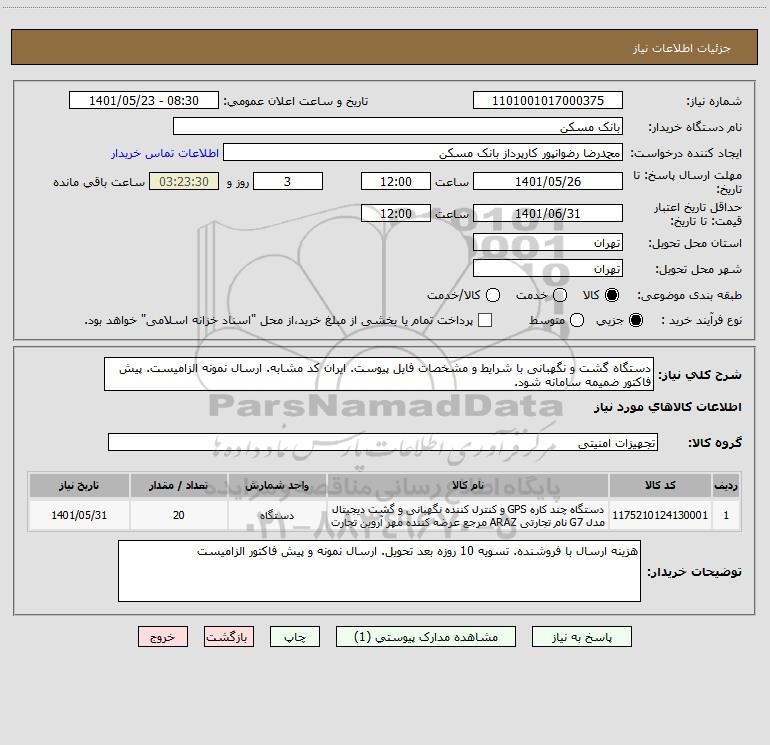Click delivery city field تهران
The height and width of the screenshot is (745, 770).
[x=548, y=268]
